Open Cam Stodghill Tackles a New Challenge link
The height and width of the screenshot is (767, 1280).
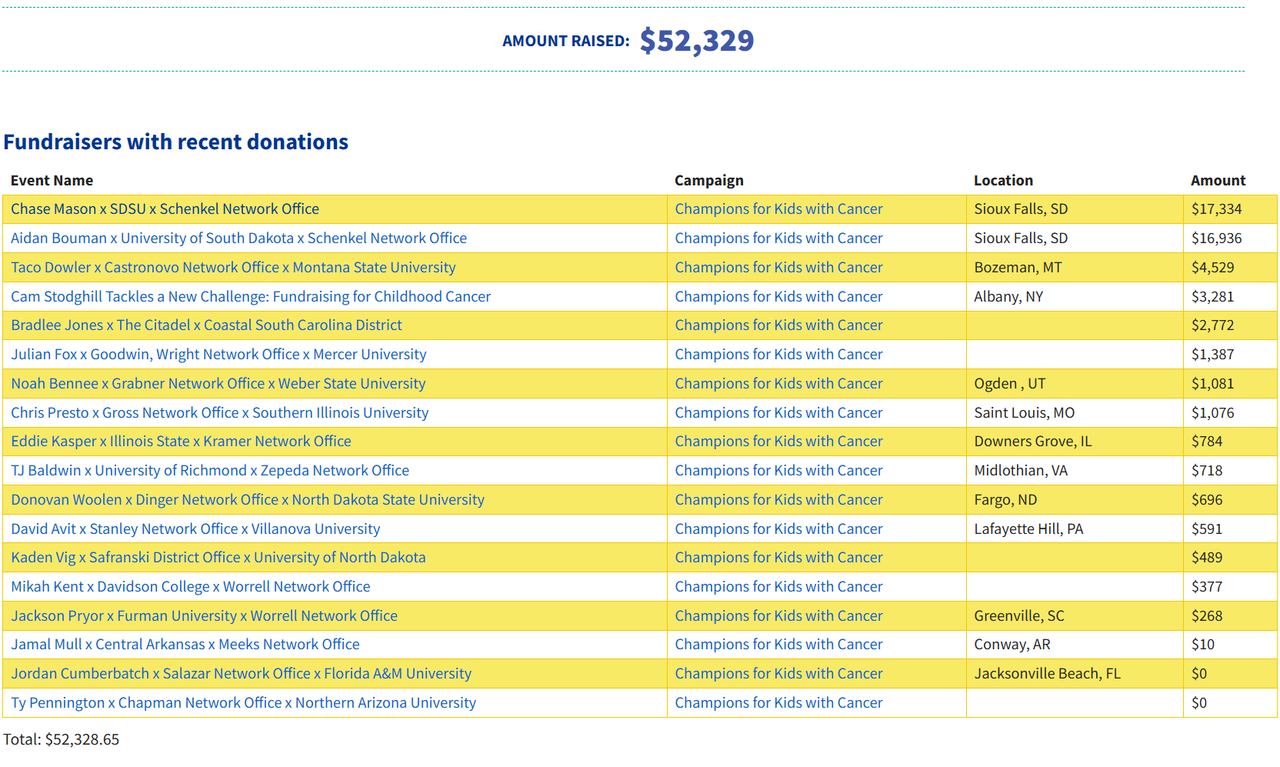tap(251, 296)
